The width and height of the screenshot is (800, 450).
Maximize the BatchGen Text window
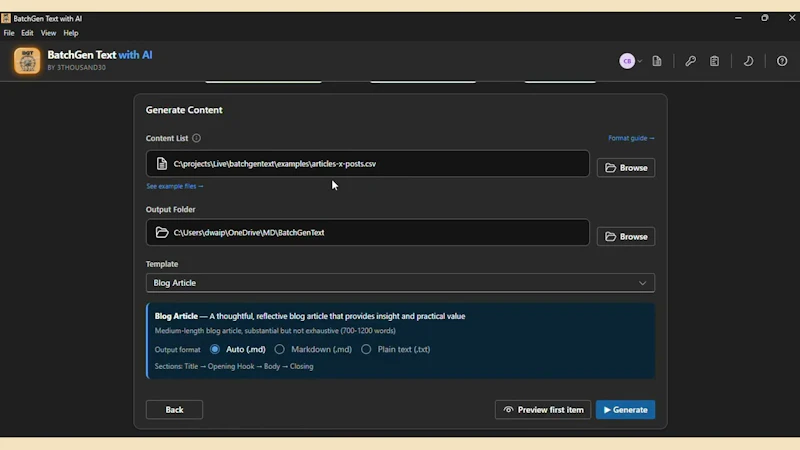tap(765, 18)
